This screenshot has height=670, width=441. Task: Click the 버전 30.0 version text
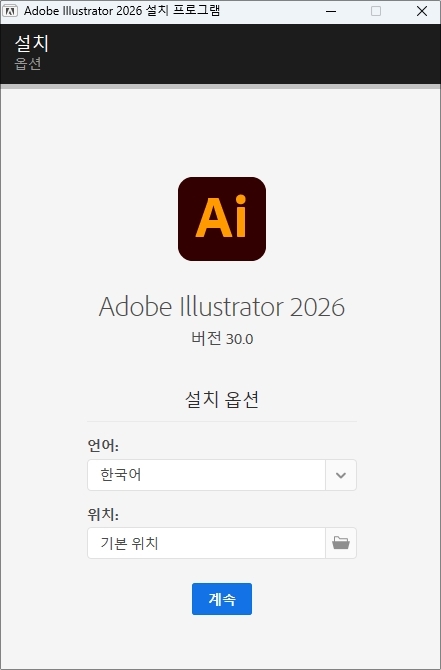pos(222,339)
